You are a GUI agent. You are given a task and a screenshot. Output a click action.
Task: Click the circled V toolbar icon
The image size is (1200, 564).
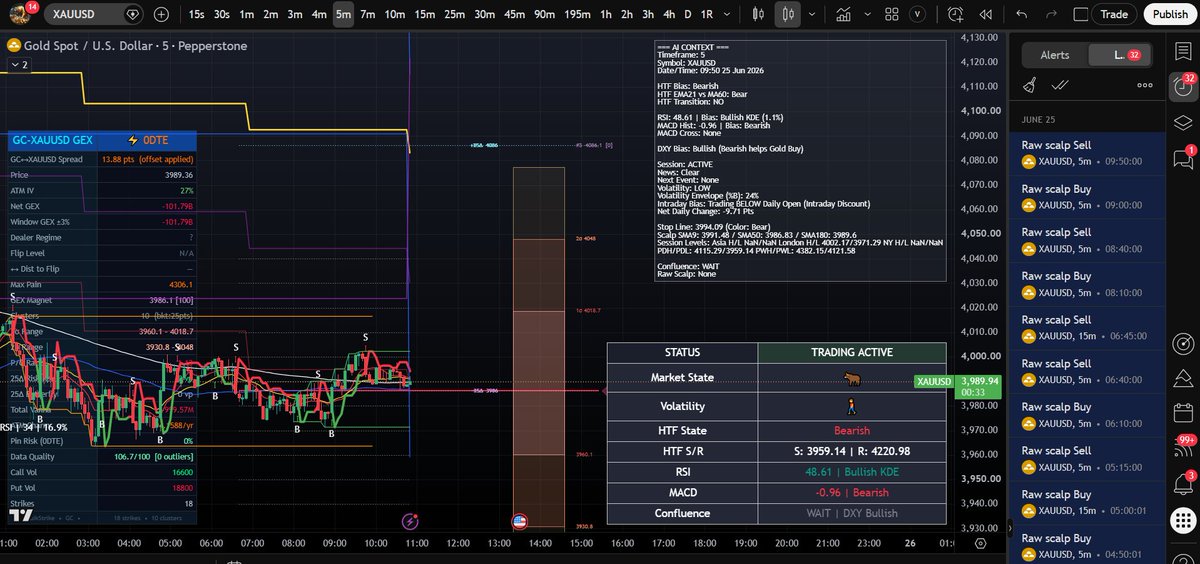click(919, 15)
